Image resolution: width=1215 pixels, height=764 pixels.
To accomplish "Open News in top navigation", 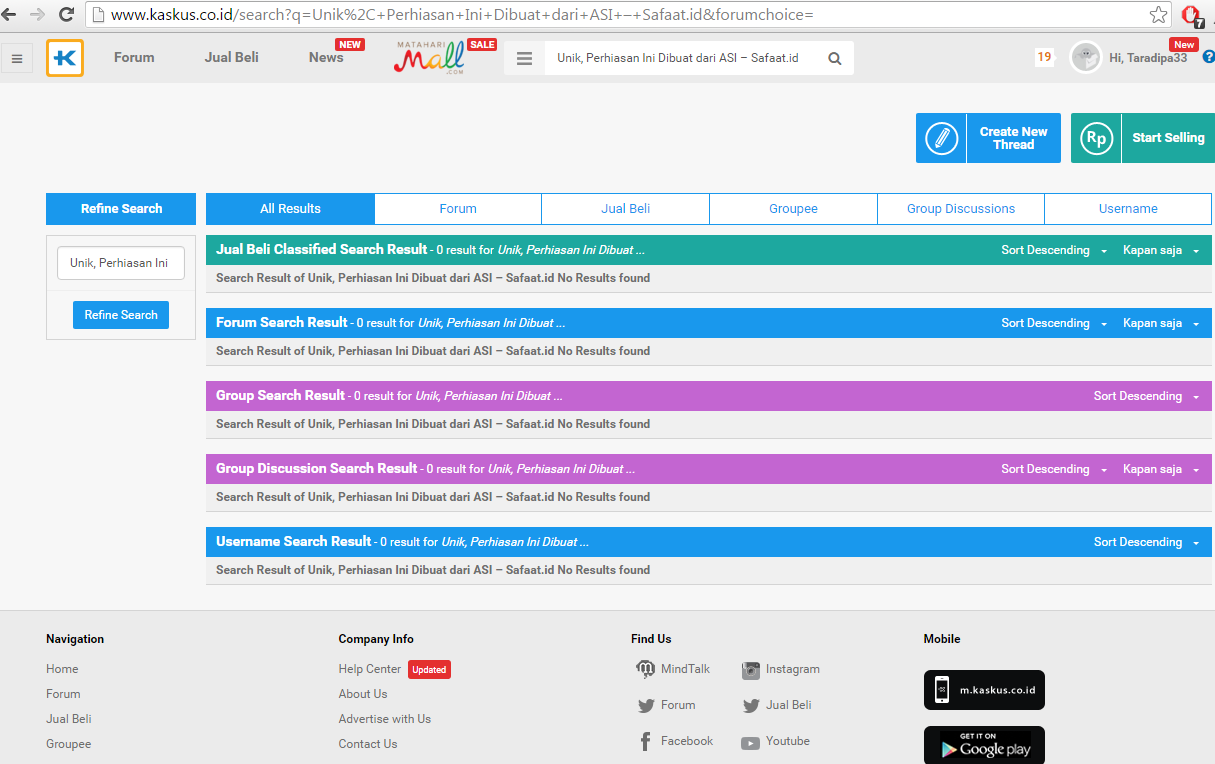I will (326, 57).
